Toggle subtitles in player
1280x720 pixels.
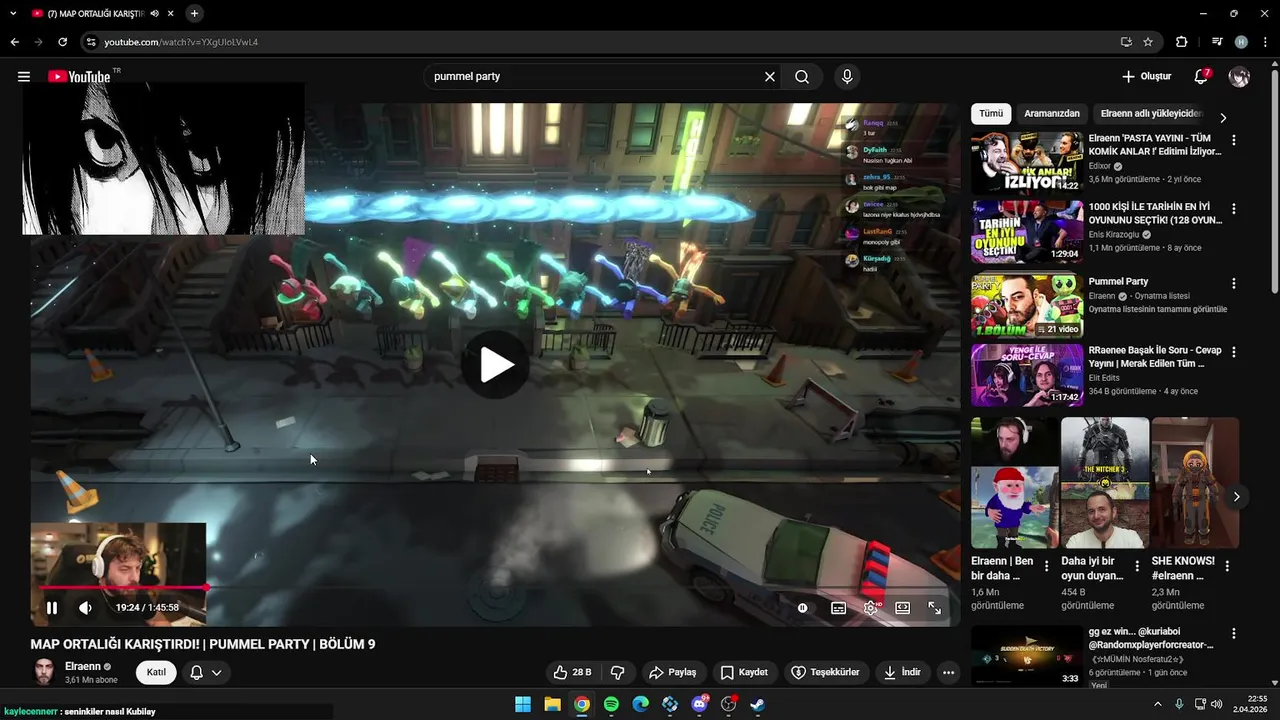click(x=838, y=607)
